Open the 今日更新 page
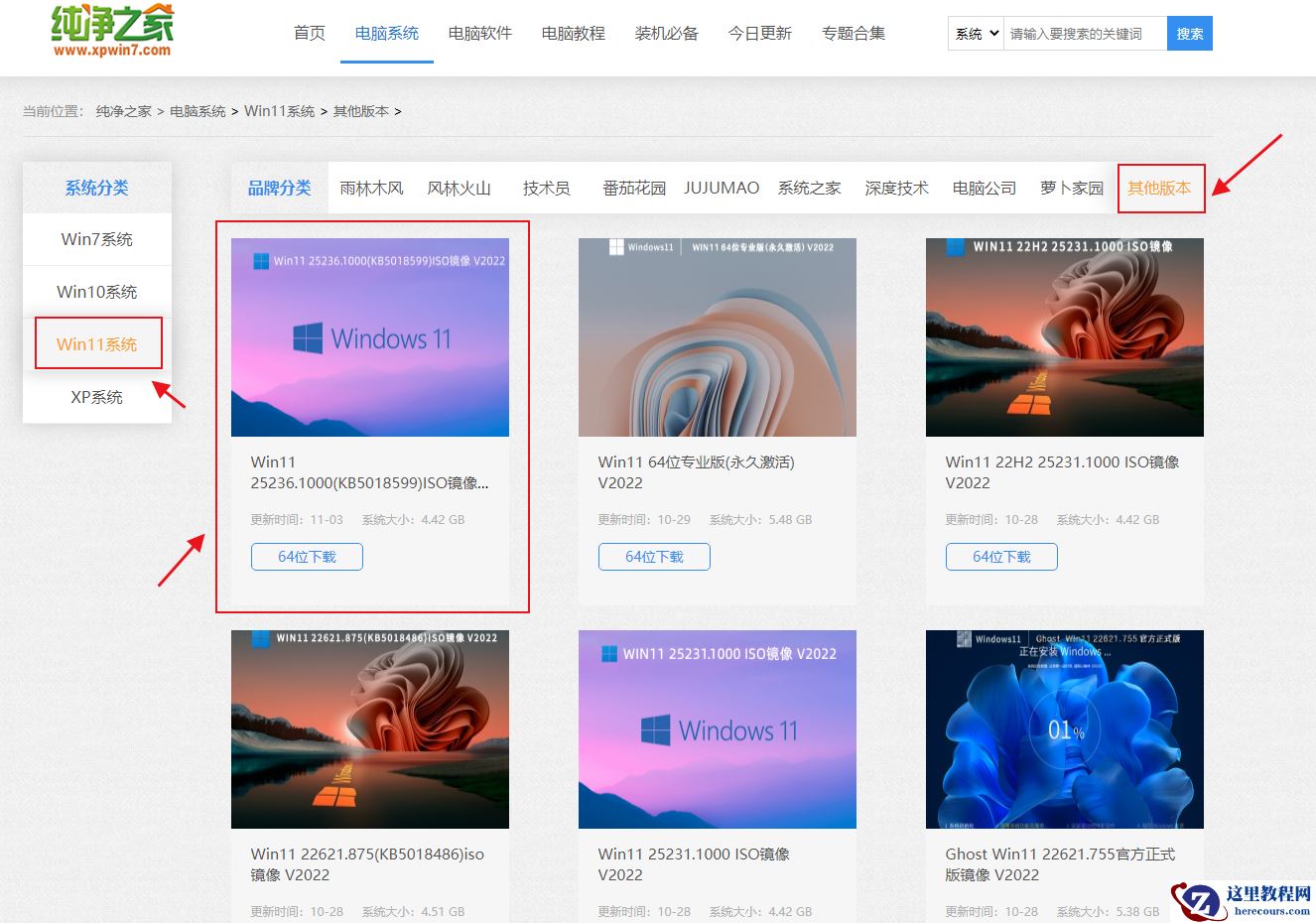Viewport: 1316px width, 923px height. (759, 32)
